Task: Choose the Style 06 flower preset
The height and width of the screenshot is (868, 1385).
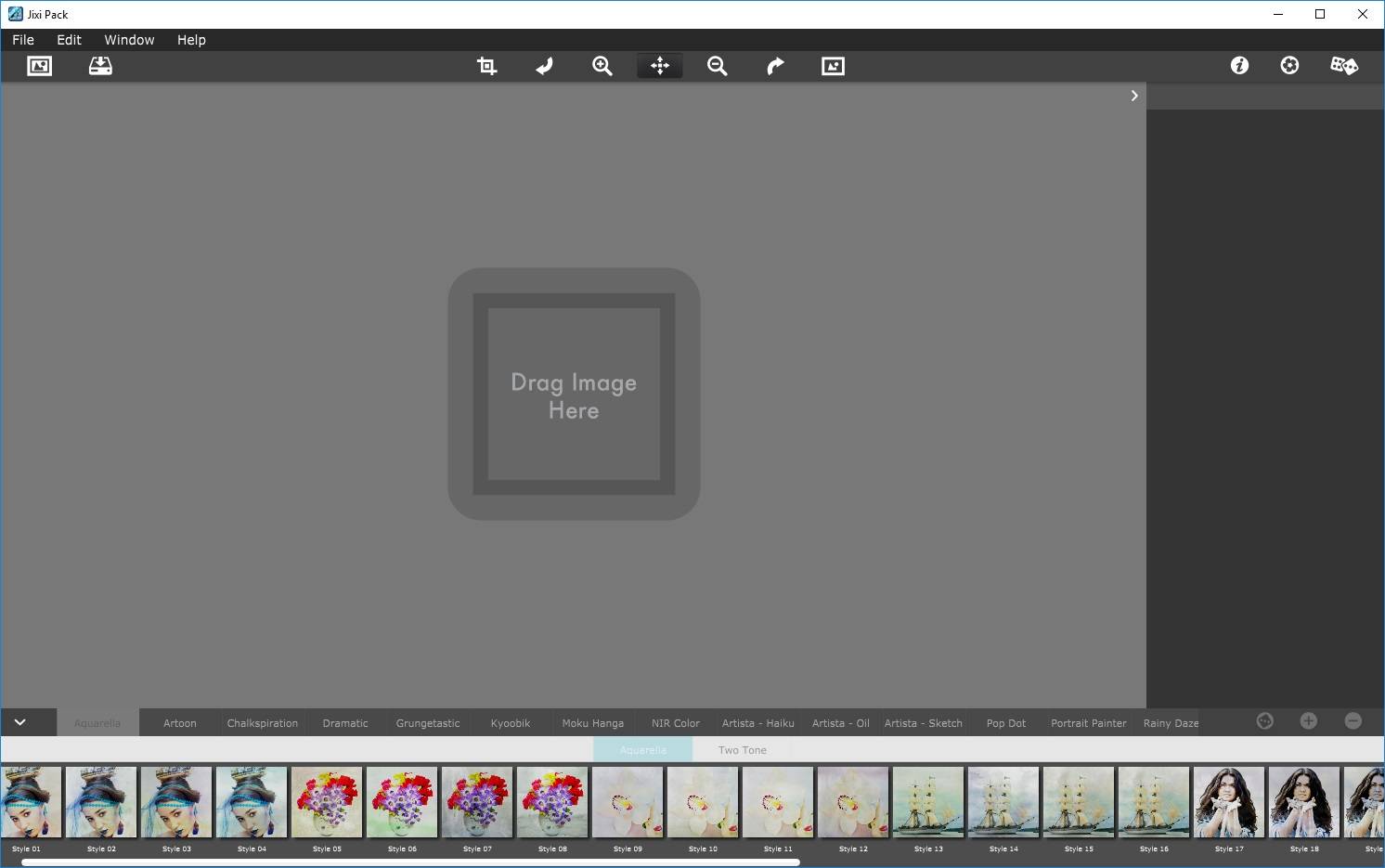Action: click(x=402, y=802)
